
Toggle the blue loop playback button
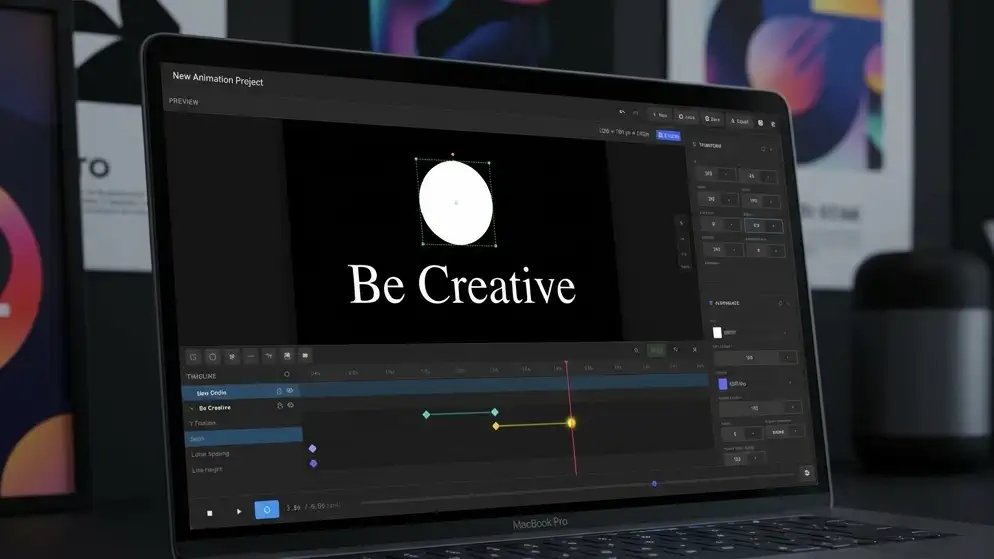click(x=267, y=510)
